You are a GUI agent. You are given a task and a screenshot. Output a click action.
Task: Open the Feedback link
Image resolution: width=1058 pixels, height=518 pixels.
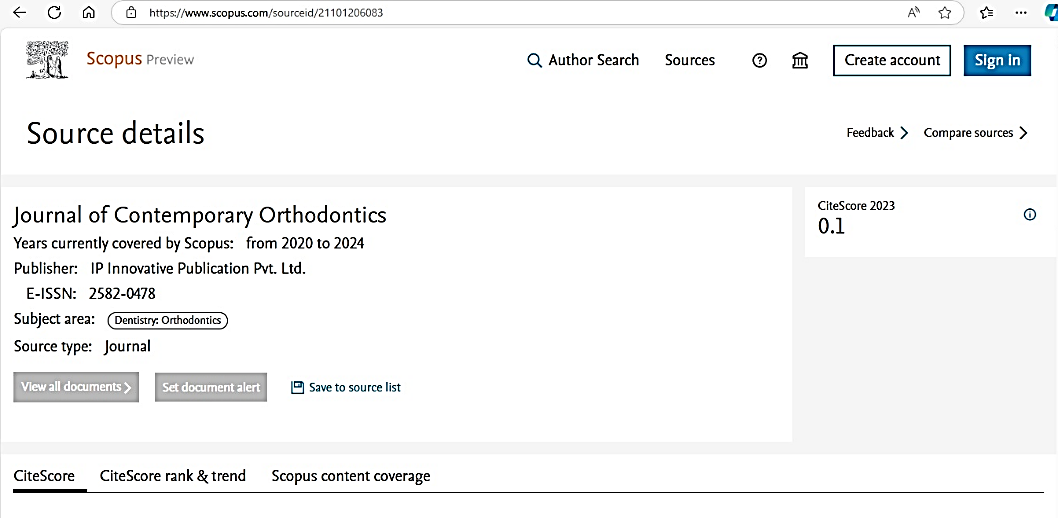[877, 133]
